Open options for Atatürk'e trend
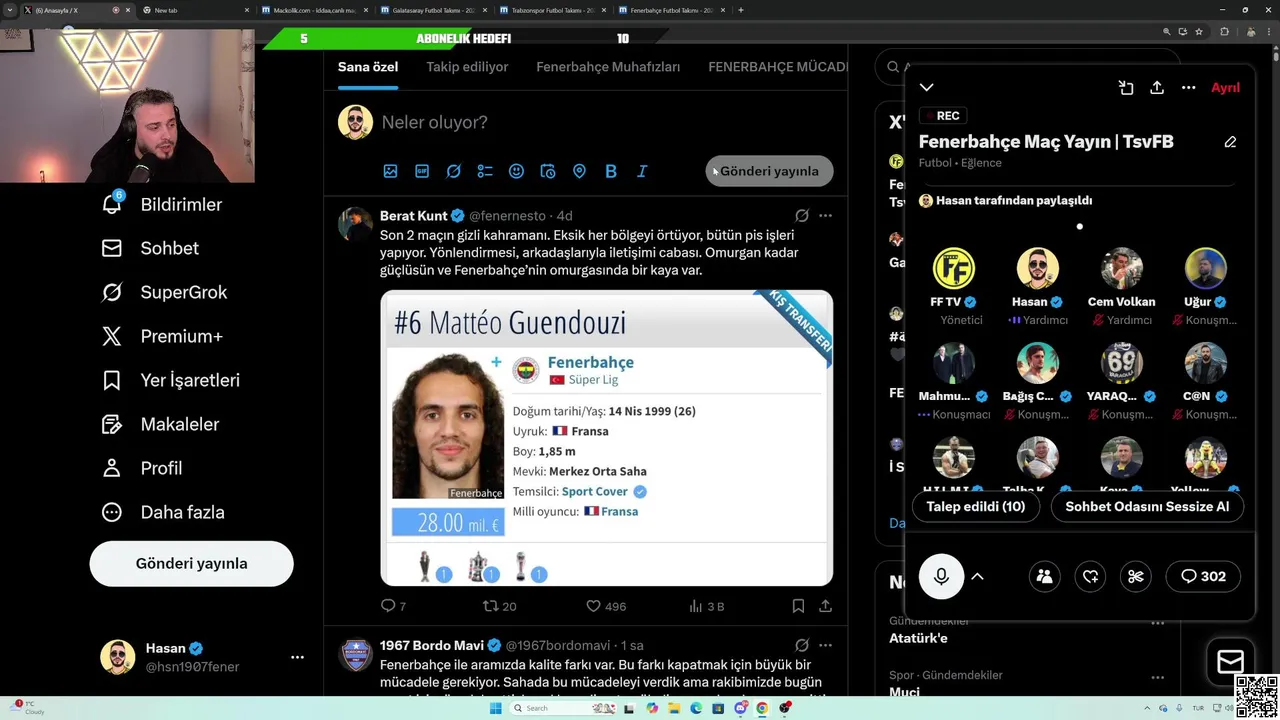This screenshot has width=1280, height=720. [1158, 623]
